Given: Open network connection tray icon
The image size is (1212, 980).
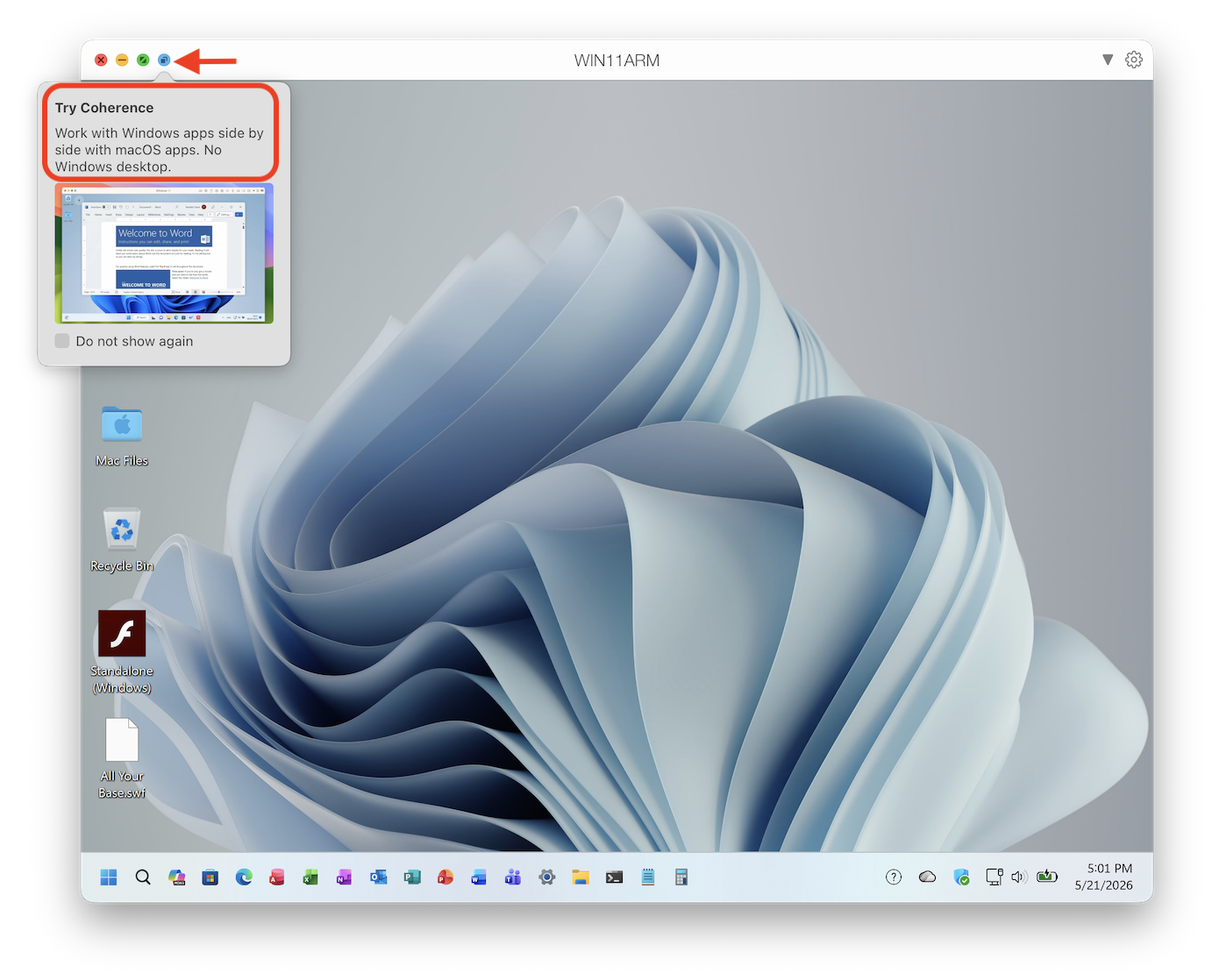Looking at the screenshot, I should pos(995,877).
